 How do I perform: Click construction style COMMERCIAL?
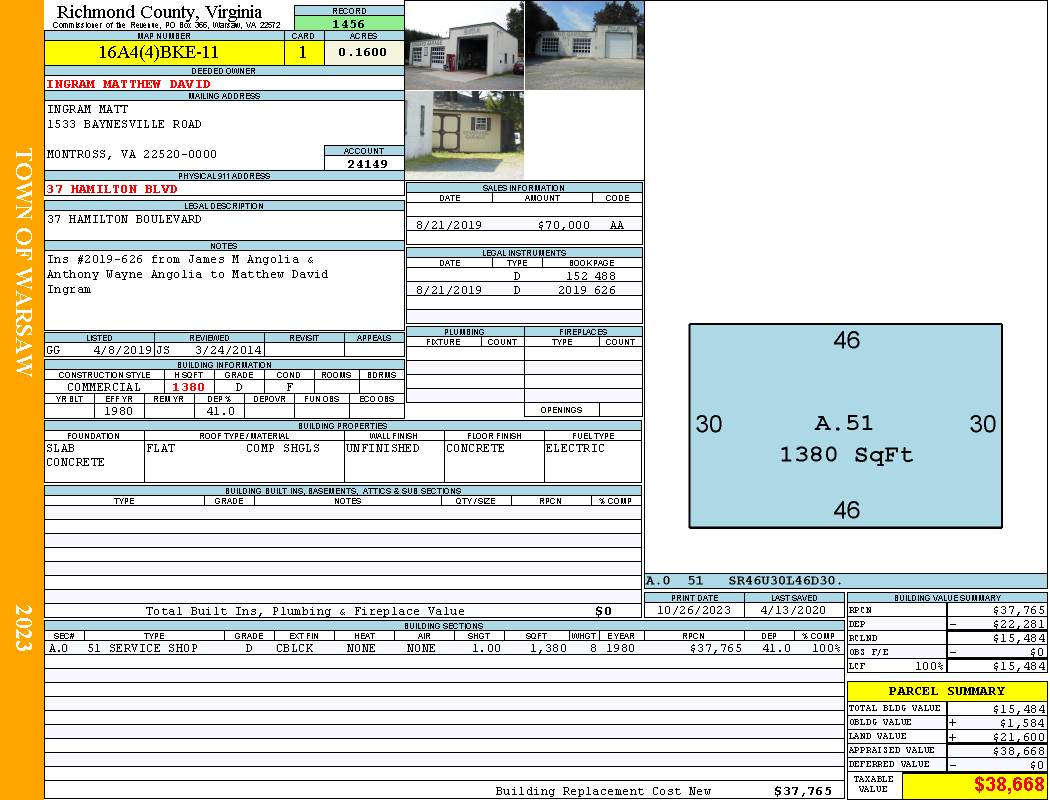104,387
